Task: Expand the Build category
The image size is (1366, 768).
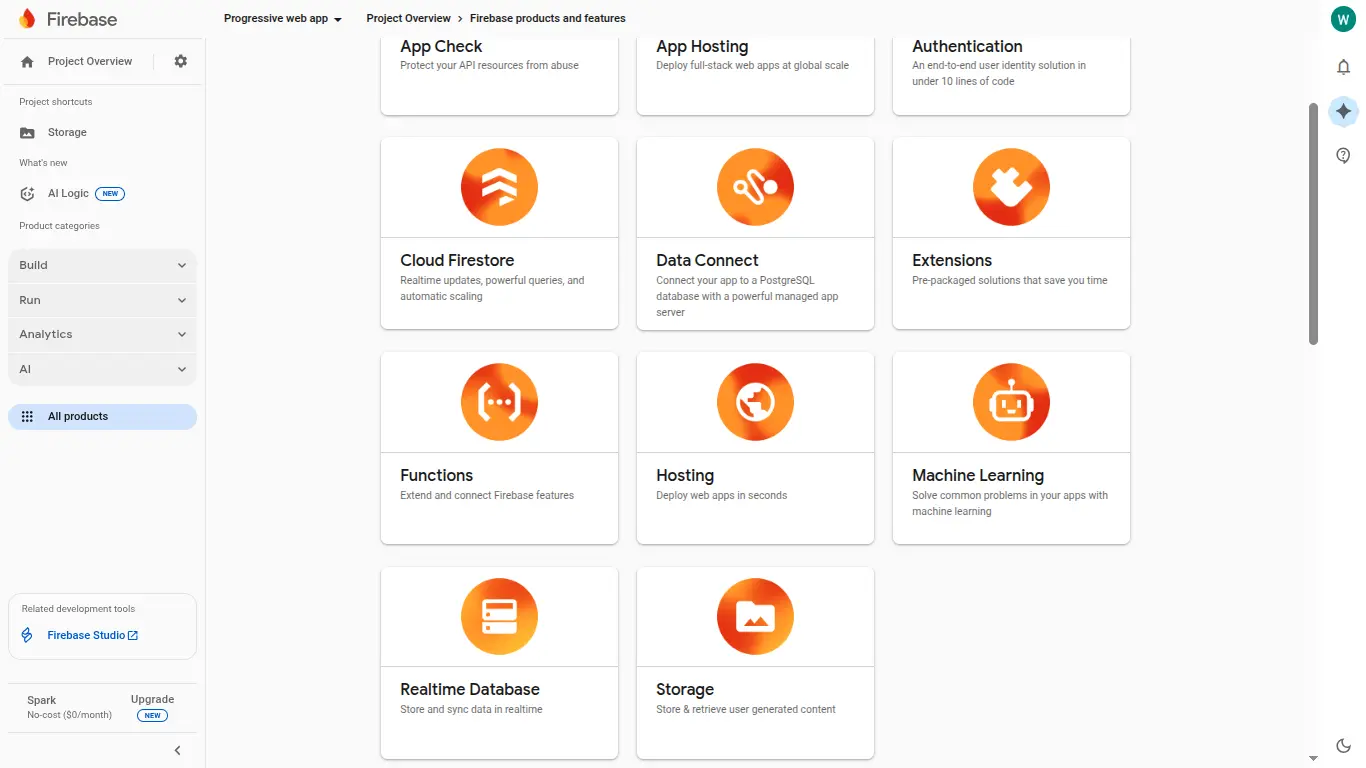Action: (101, 265)
